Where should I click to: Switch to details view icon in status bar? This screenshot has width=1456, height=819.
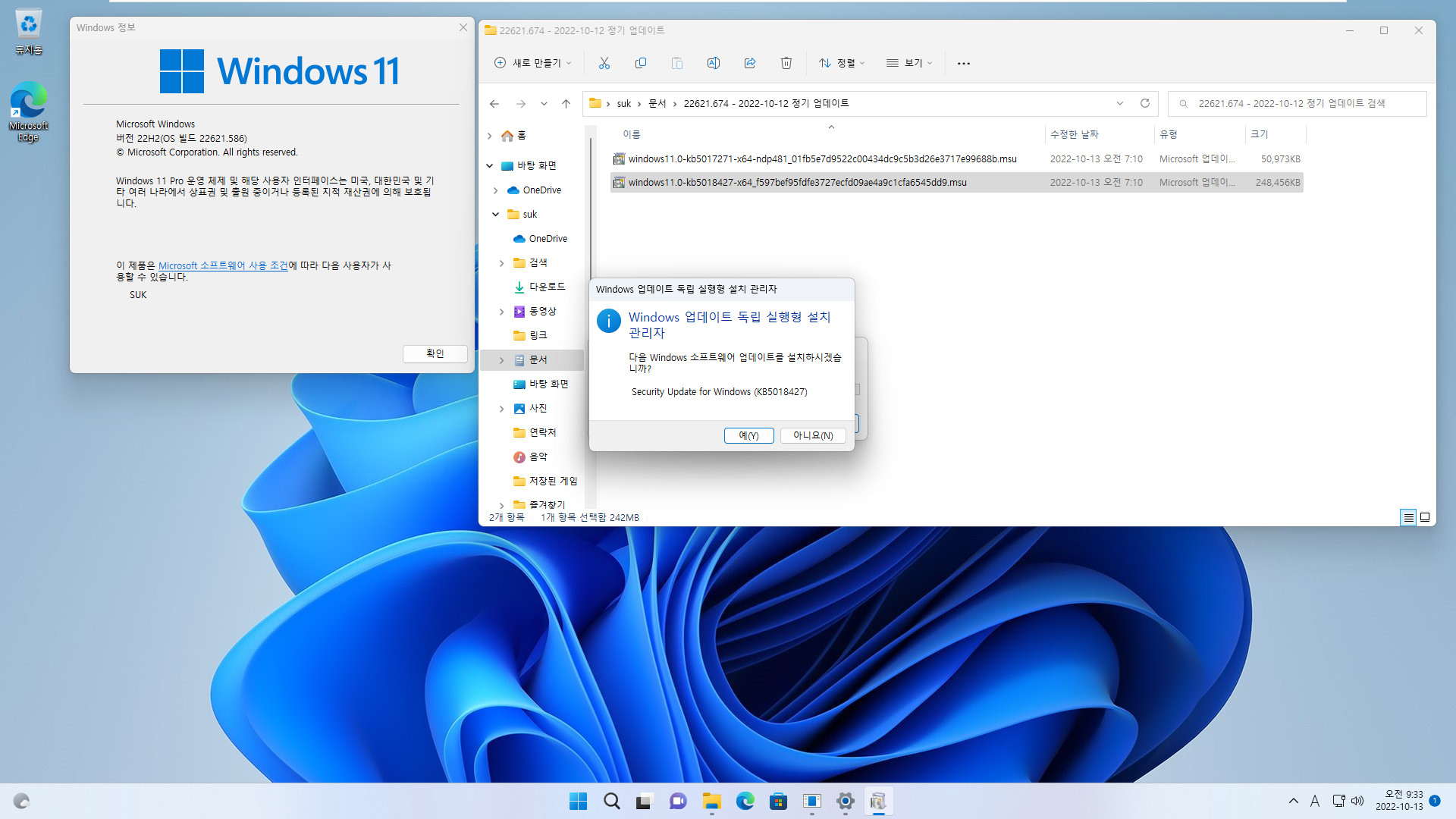[x=1408, y=517]
